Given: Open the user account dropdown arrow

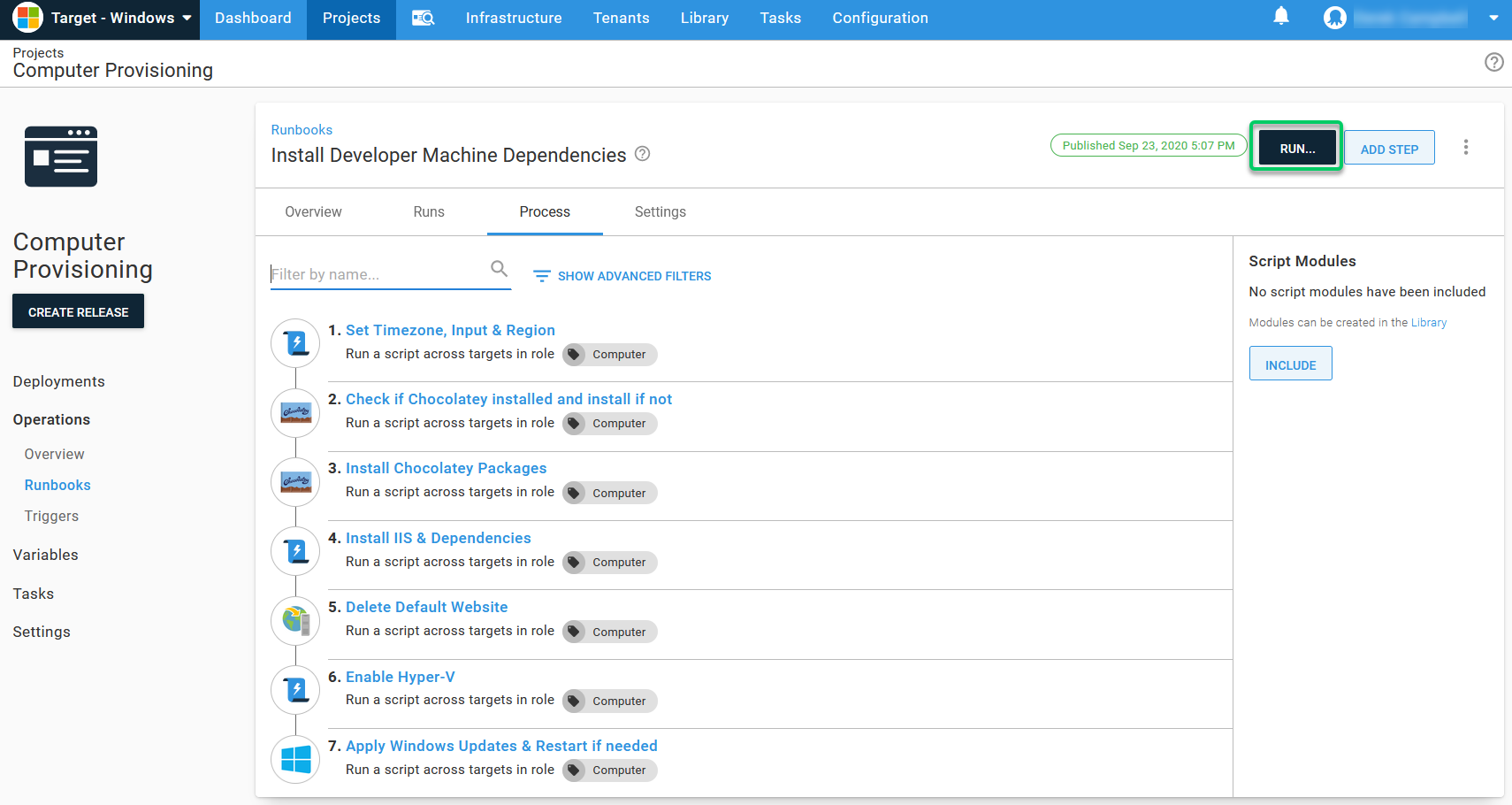Looking at the screenshot, I should (x=1493, y=18).
